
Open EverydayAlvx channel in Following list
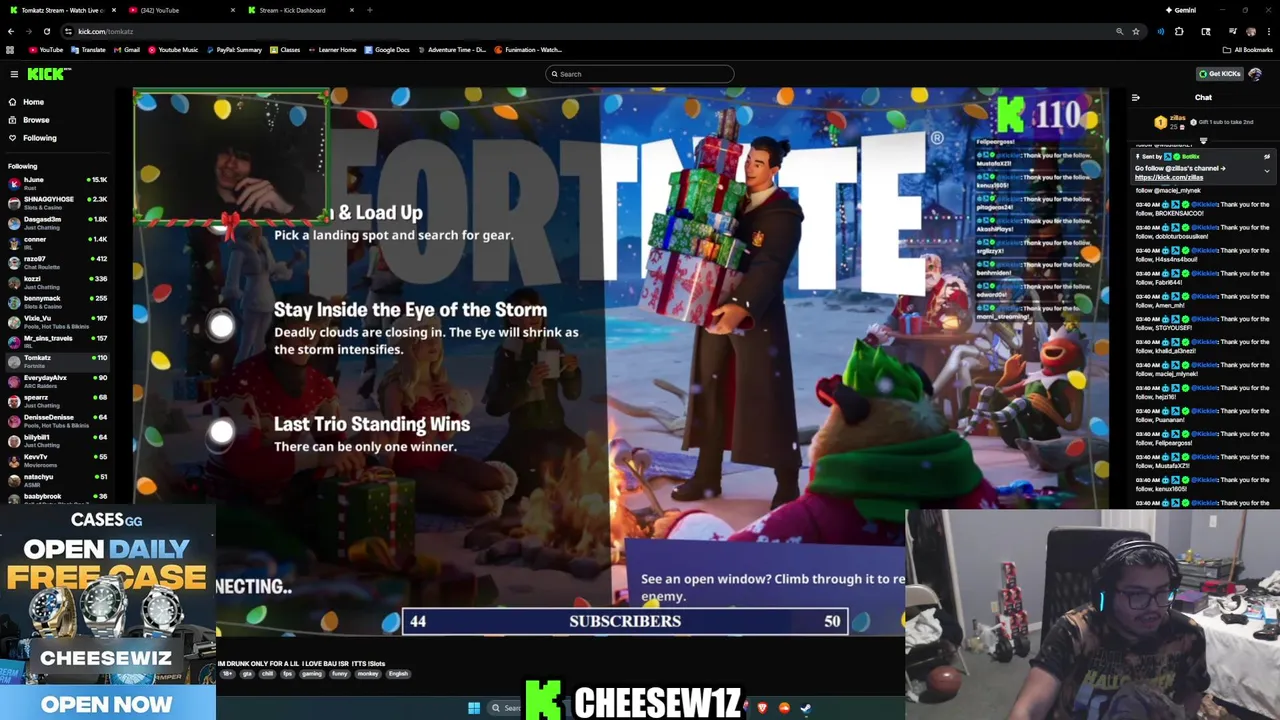click(57, 381)
